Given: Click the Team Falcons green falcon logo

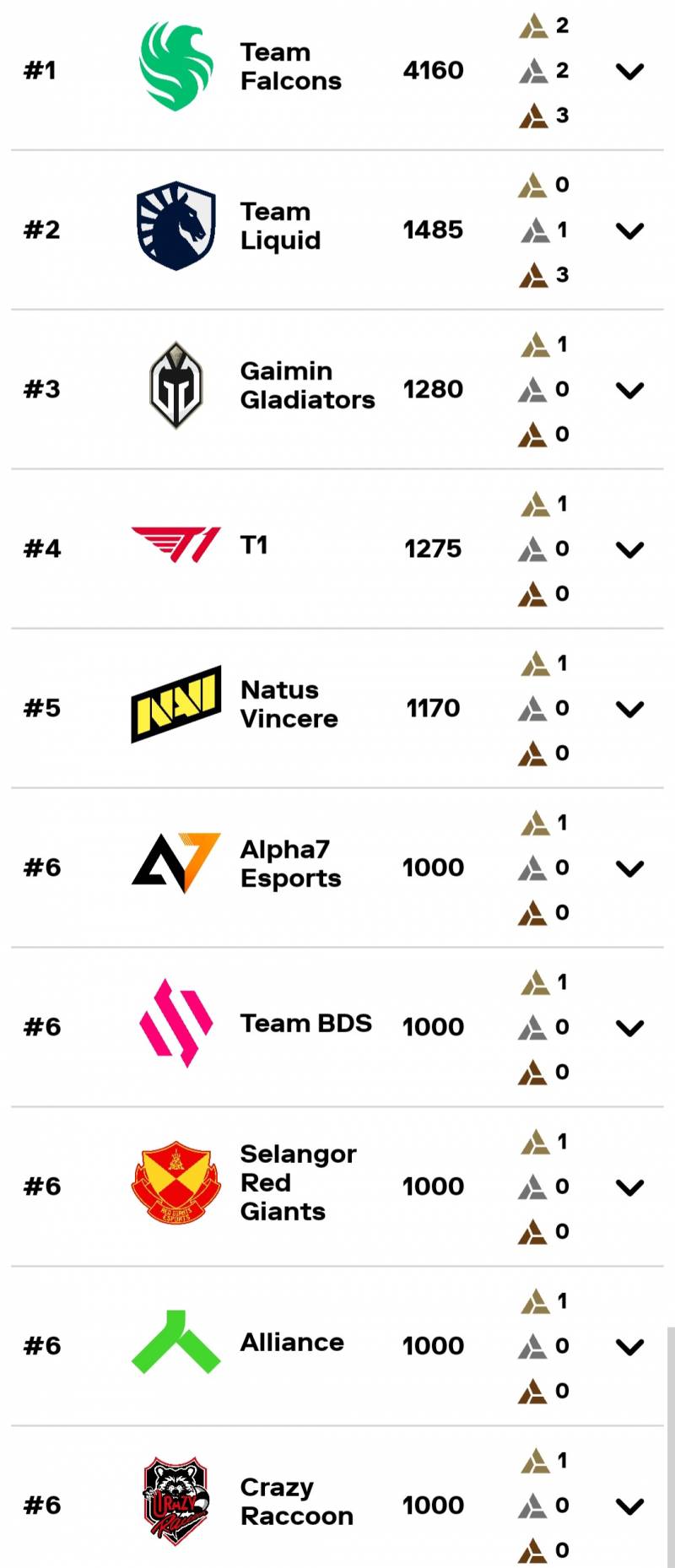Looking at the screenshot, I should tap(175, 67).
